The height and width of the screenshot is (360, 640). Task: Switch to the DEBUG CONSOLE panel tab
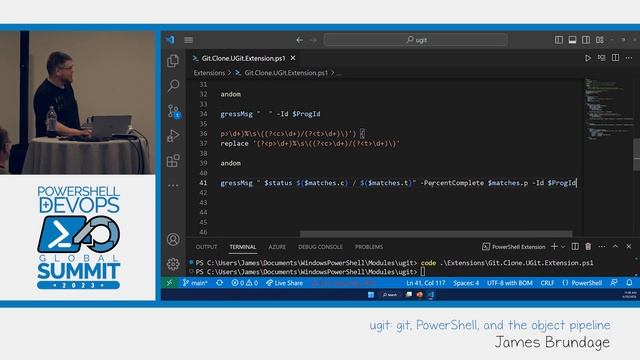coord(320,247)
